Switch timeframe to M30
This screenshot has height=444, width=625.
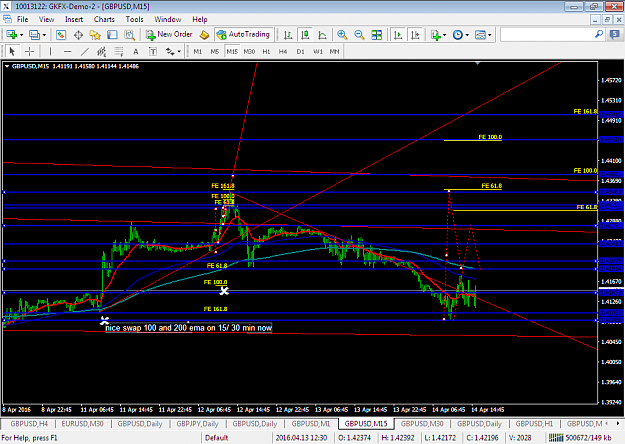[249, 51]
